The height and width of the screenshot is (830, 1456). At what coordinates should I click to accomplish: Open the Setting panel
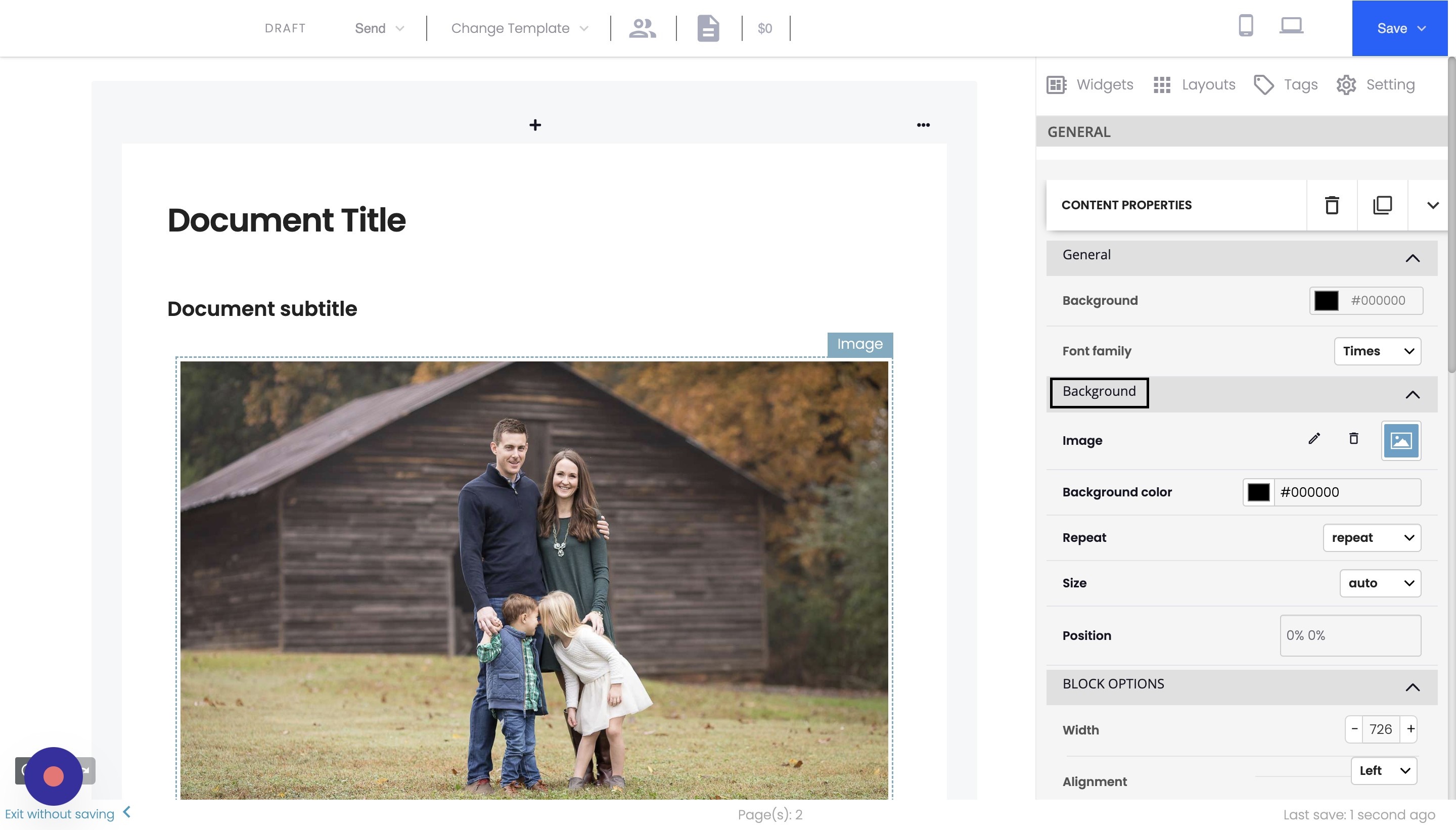(x=1376, y=84)
